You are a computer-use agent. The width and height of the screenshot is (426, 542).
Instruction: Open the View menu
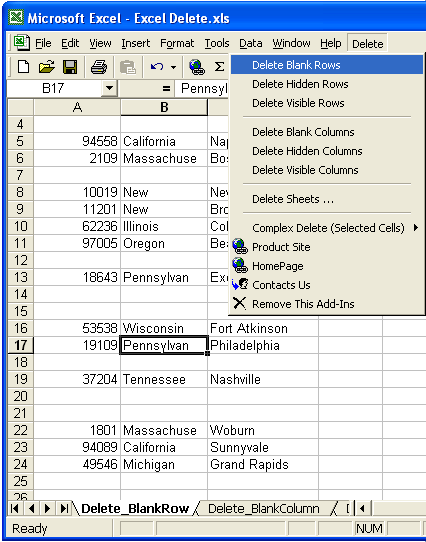100,43
